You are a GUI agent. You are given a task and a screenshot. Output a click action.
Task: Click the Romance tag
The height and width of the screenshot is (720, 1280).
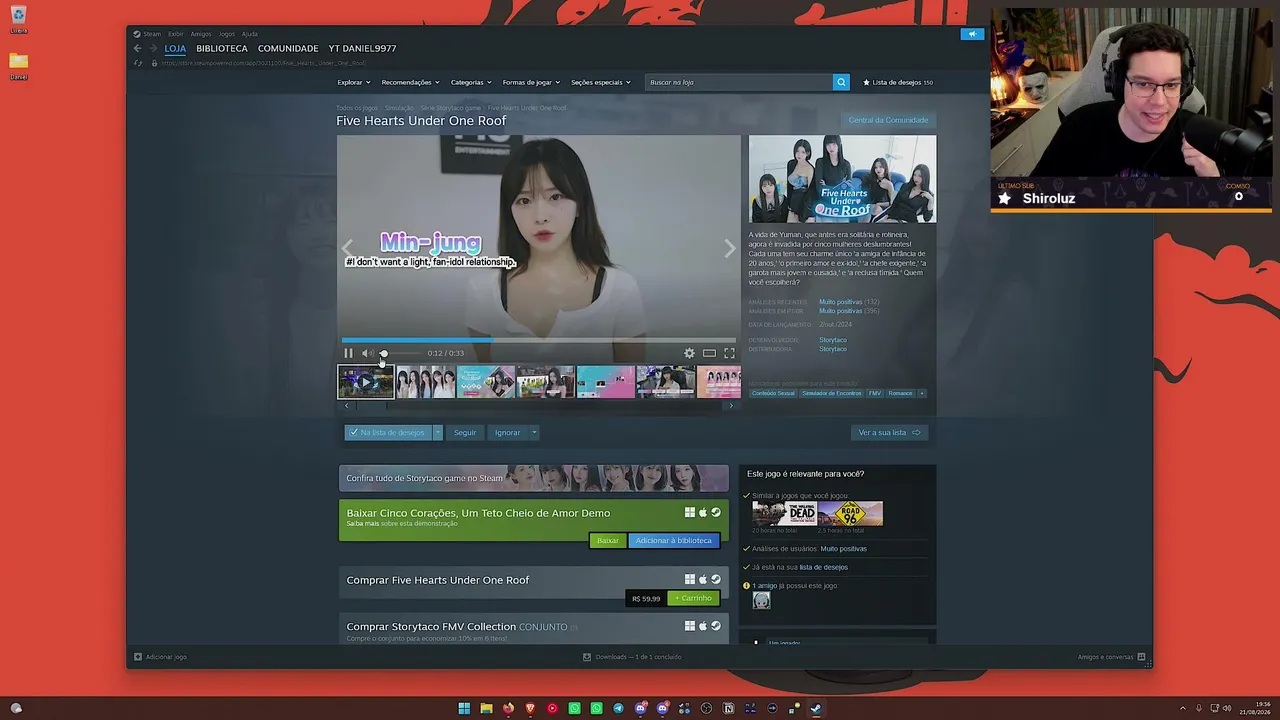point(900,393)
